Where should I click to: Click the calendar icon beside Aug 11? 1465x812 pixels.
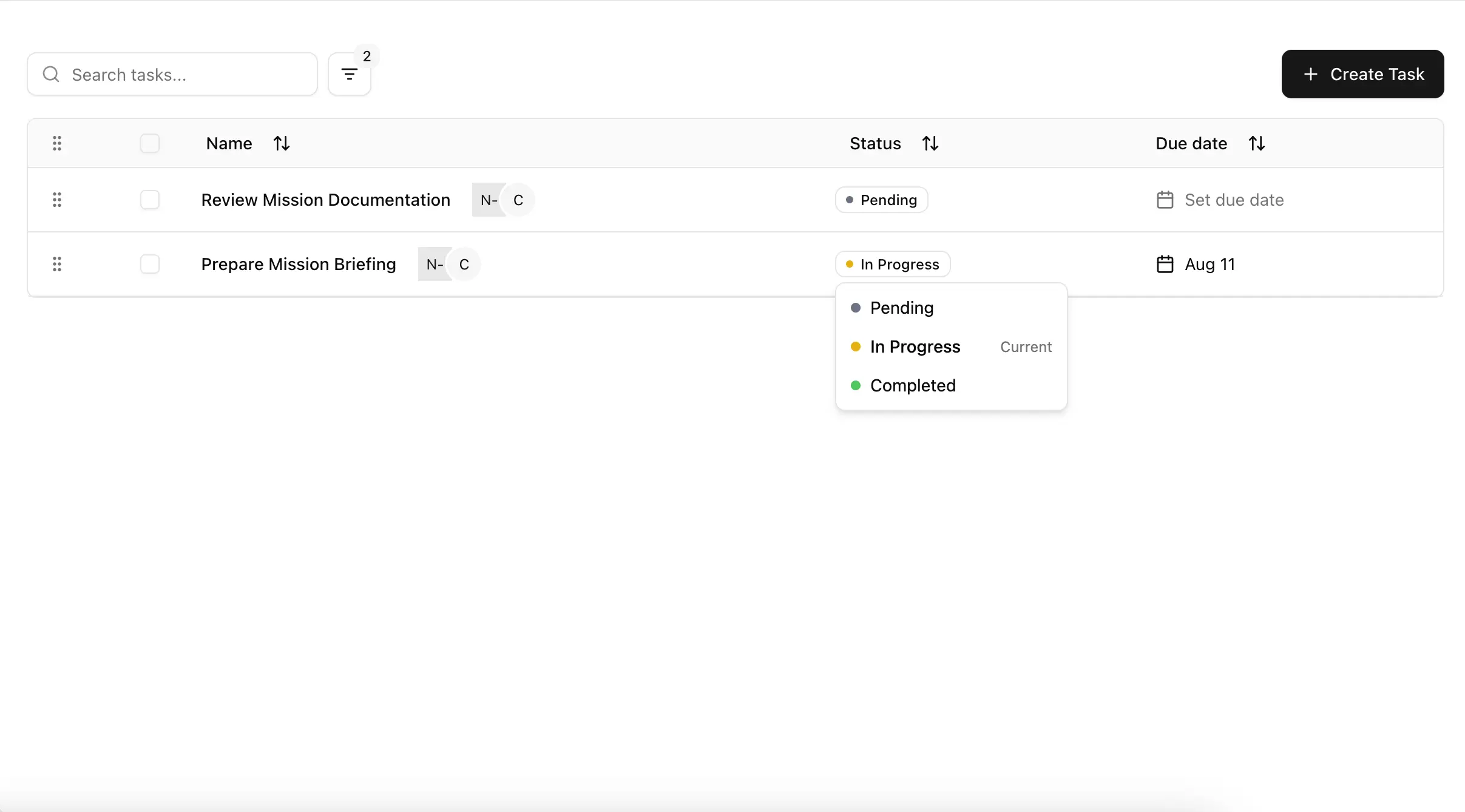point(1165,264)
